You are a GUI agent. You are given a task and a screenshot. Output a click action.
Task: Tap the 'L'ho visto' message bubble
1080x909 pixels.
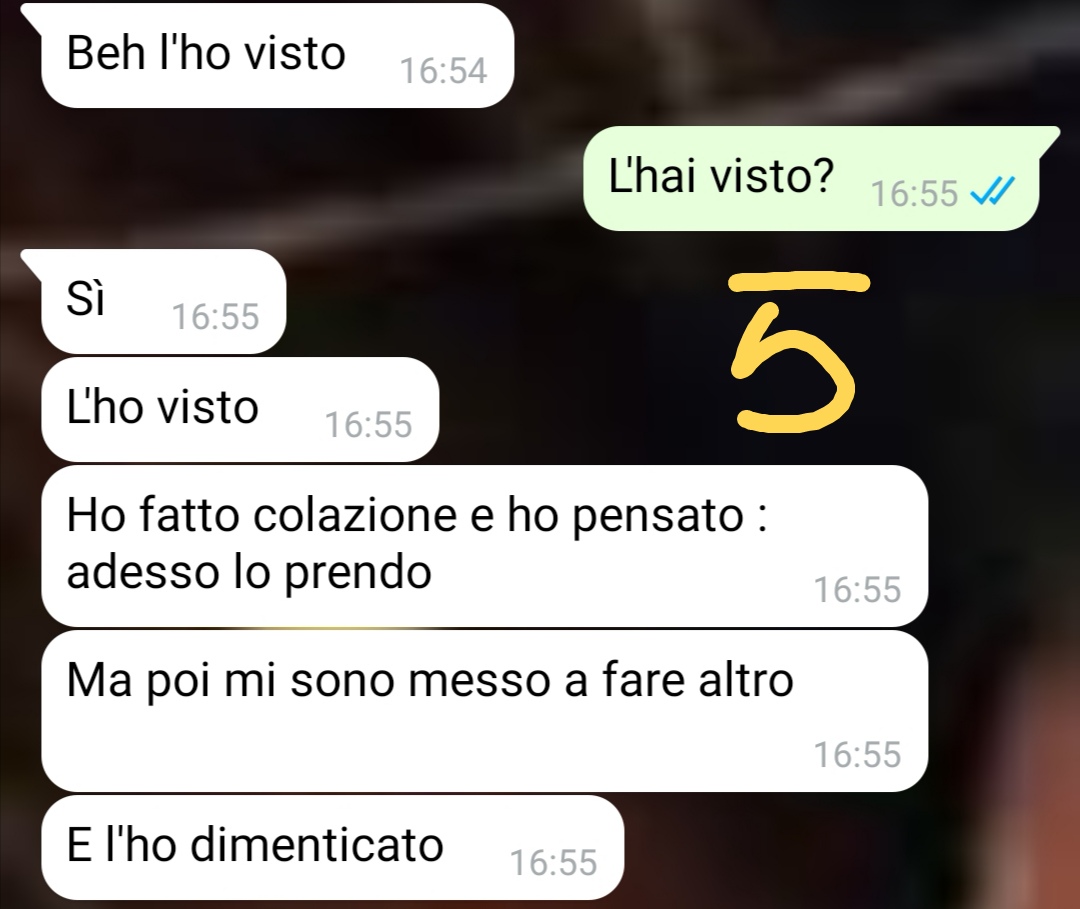tap(240, 410)
